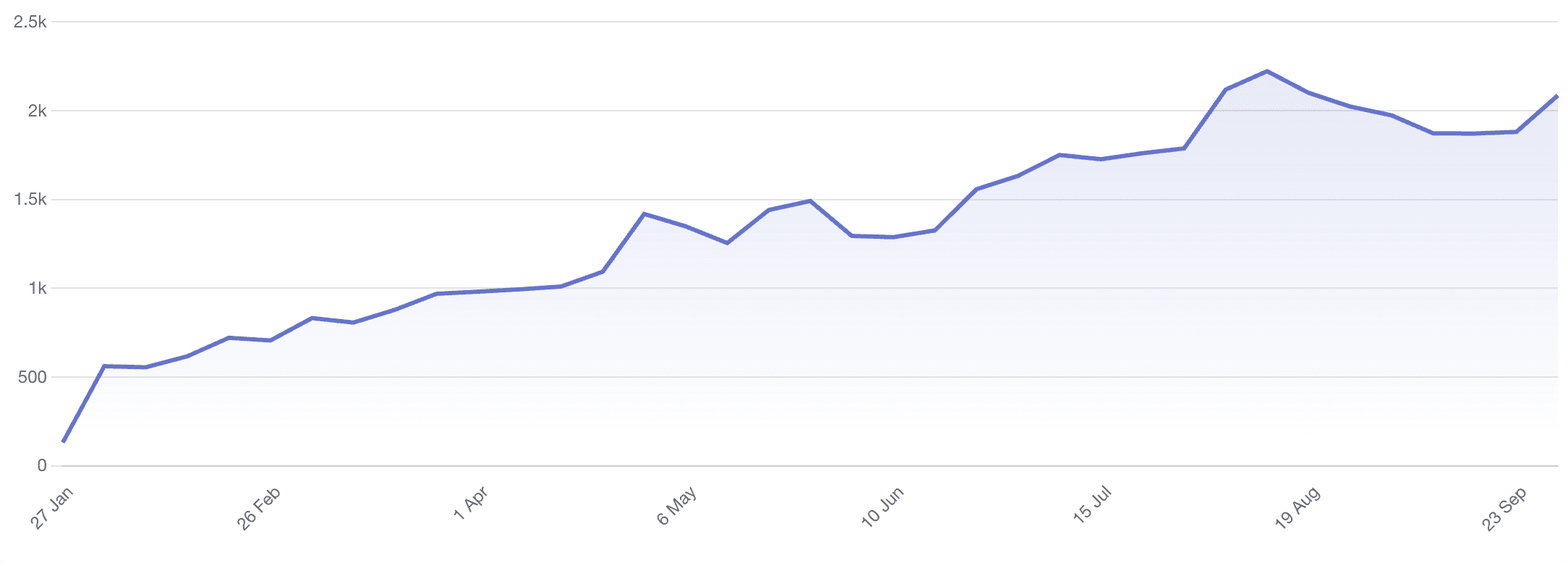Screen dimensions: 1568x563
Task: Click the 10 Jun x-axis label
Action: pos(882,507)
